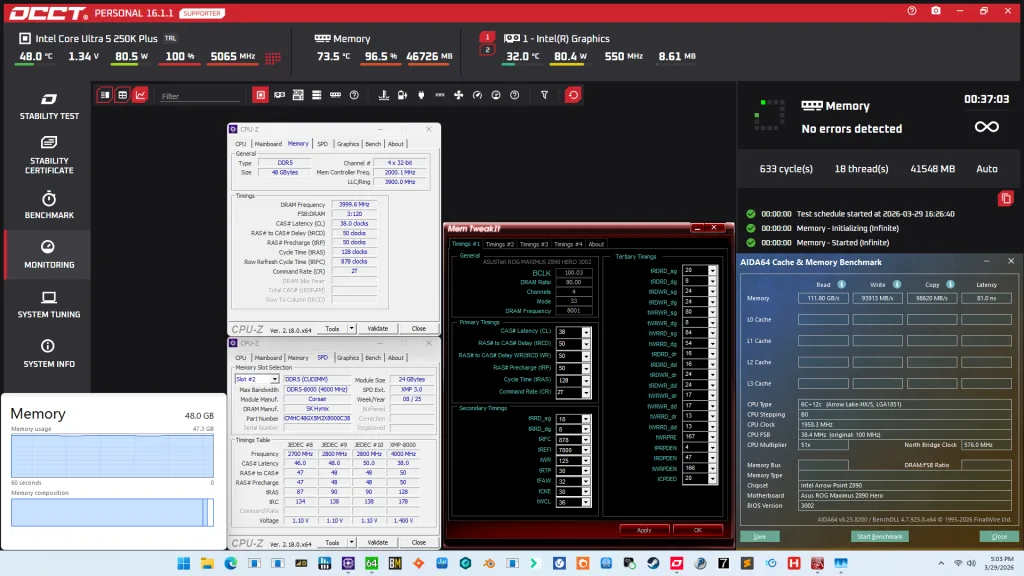Open Tools dropdown arrow in upper CPU-Z
Viewport: 1024px width, 576px height.
[x=351, y=329]
